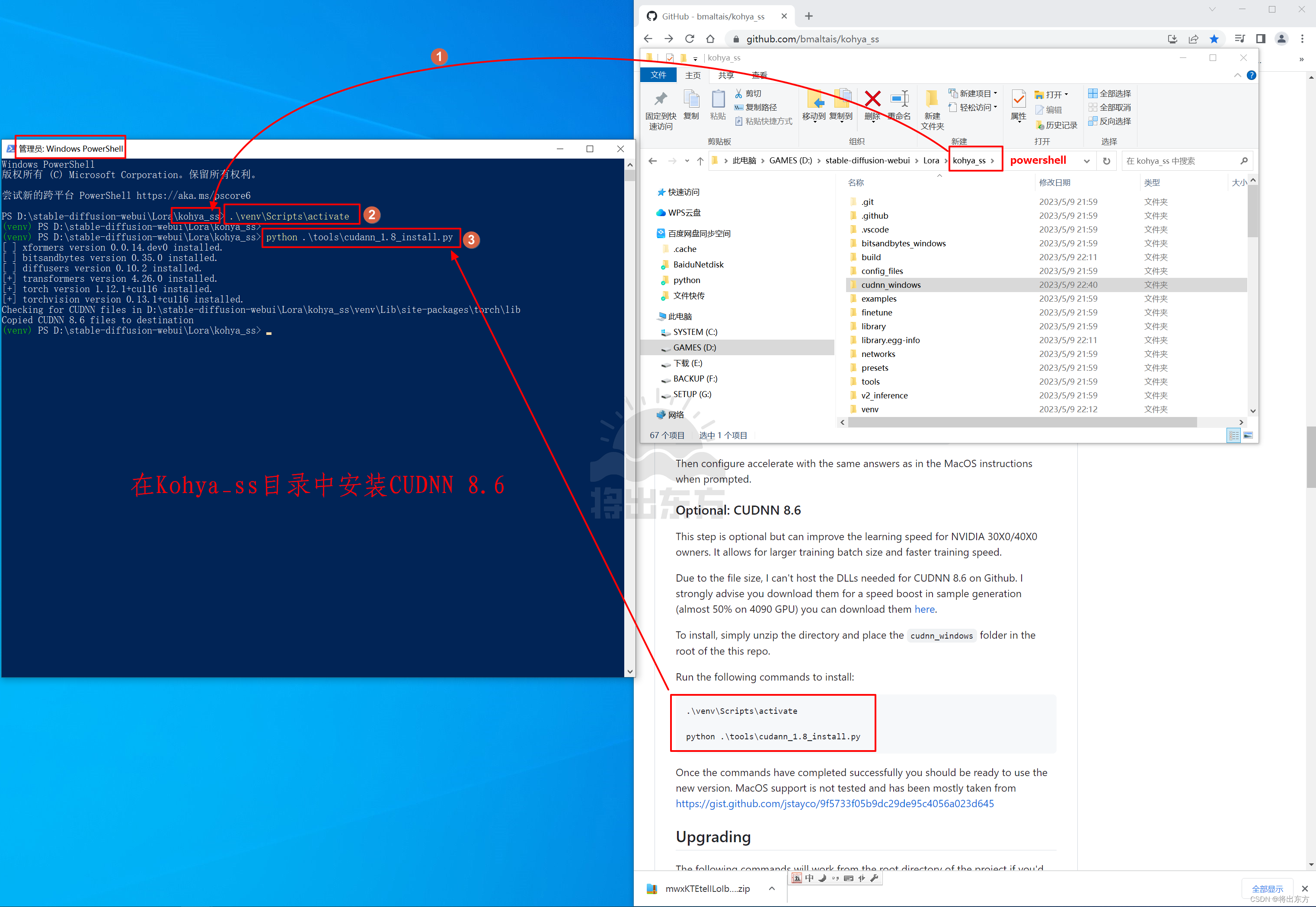Click Explorer's address bar refresh icon
The height and width of the screenshot is (907, 1316).
(x=1106, y=161)
